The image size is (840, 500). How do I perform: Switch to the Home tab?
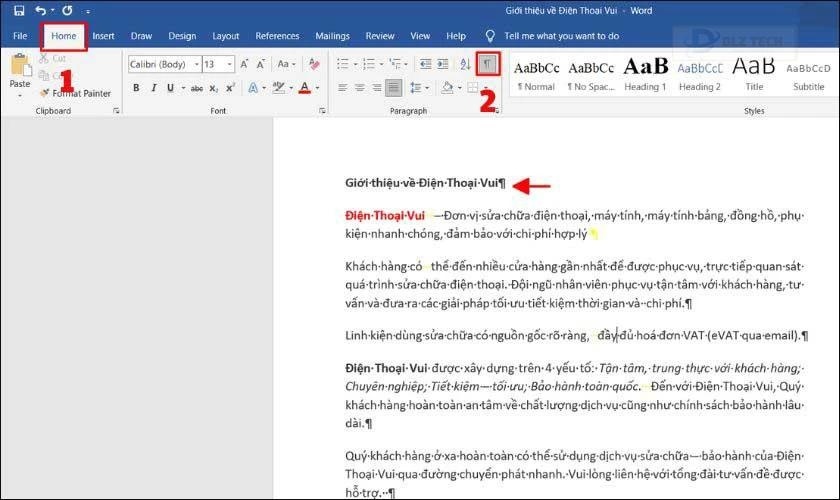[x=64, y=36]
